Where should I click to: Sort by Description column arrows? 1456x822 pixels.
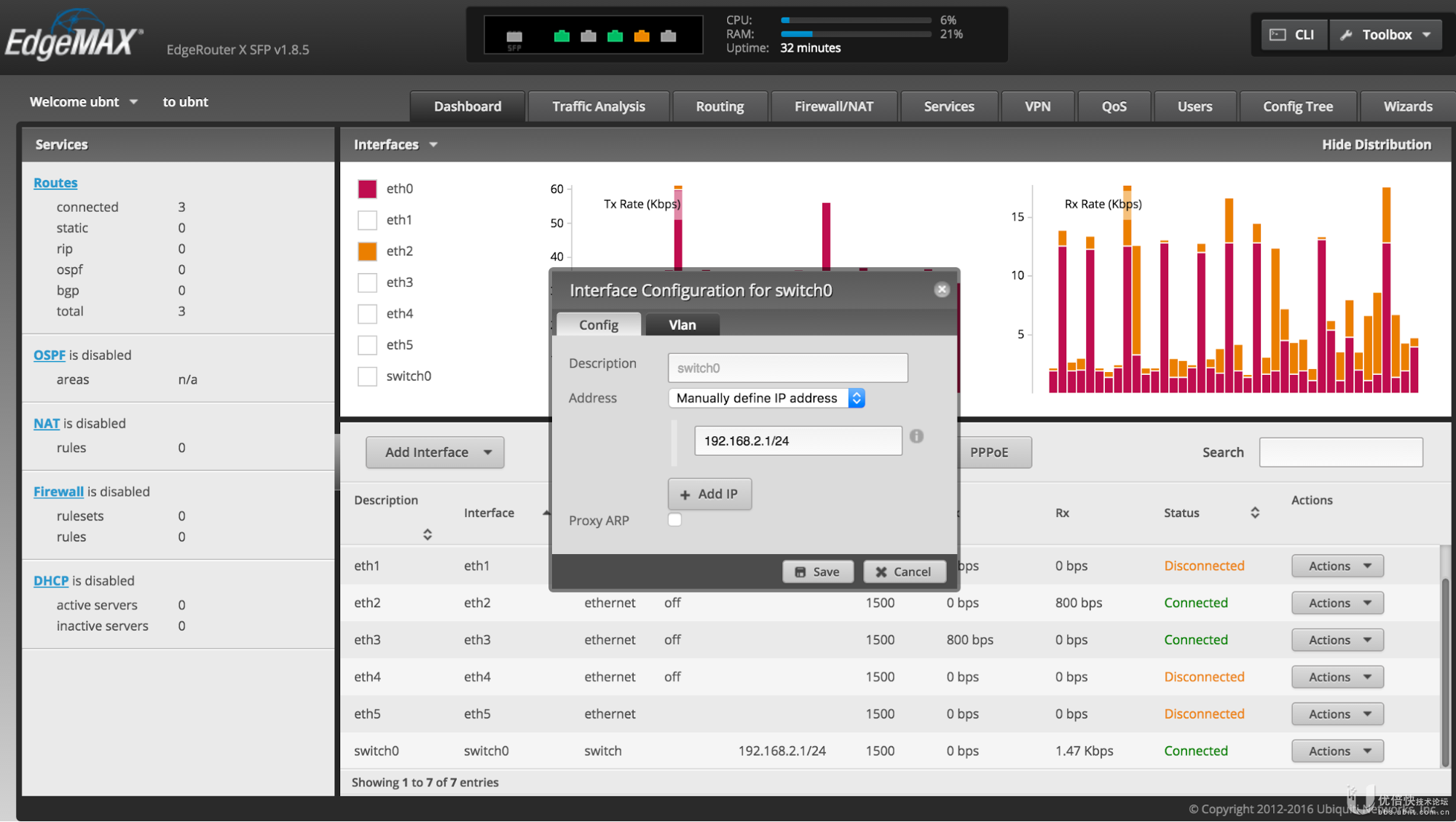coord(428,534)
